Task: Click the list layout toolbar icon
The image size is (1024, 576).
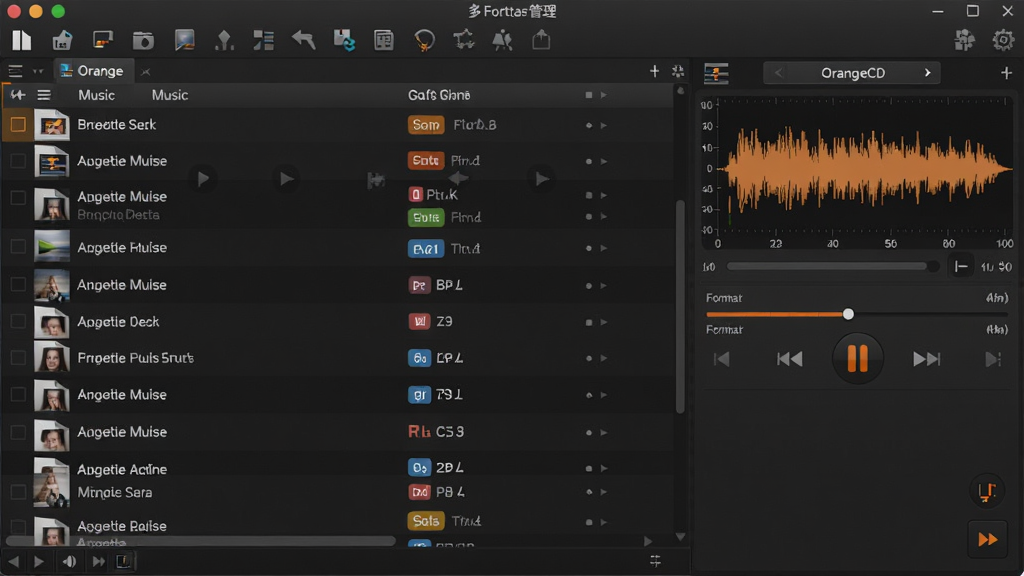Action: pos(264,40)
